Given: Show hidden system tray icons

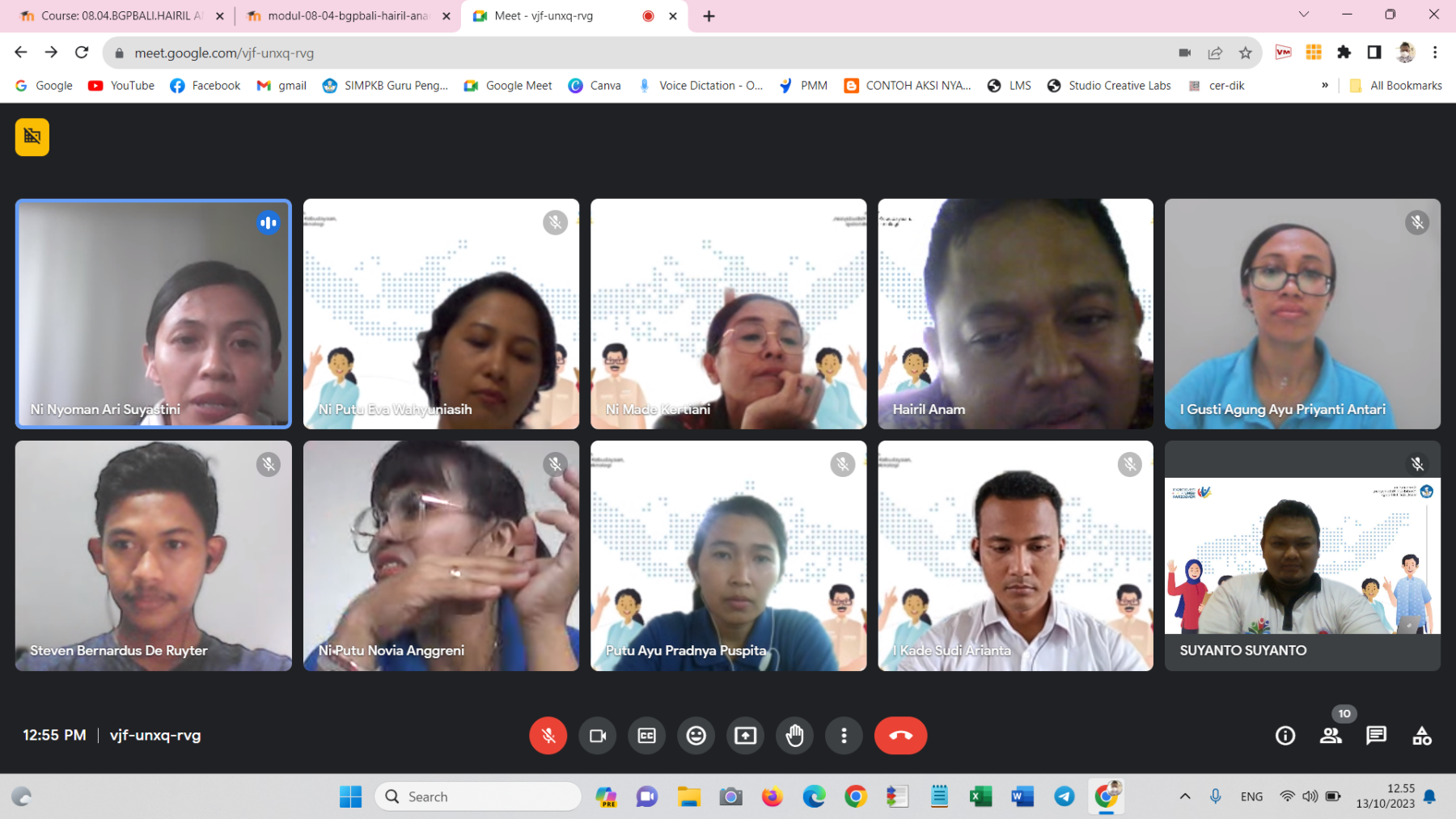Looking at the screenshot, I should 1184,796.
